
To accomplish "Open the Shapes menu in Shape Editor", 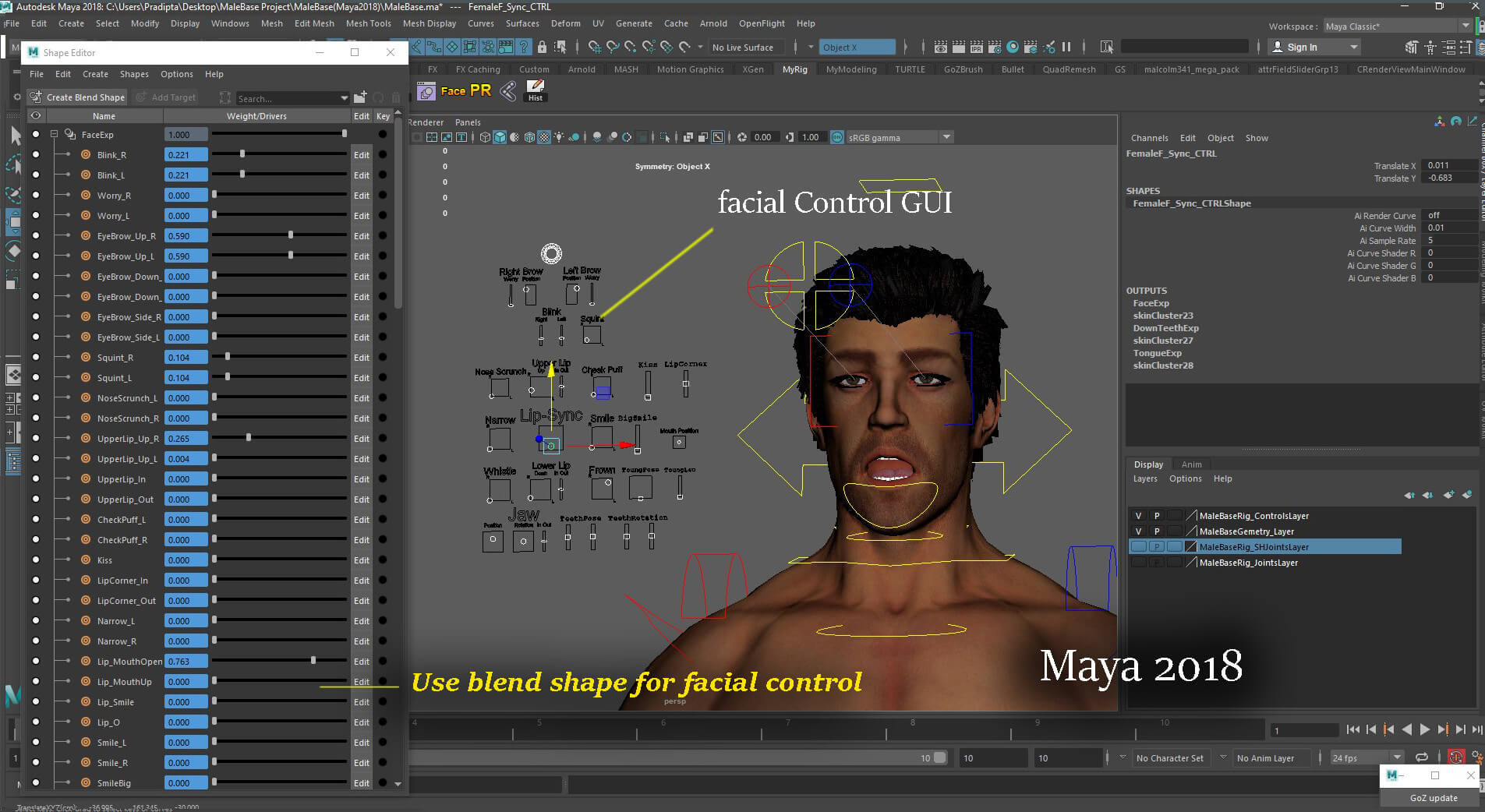I will point(134,74).
